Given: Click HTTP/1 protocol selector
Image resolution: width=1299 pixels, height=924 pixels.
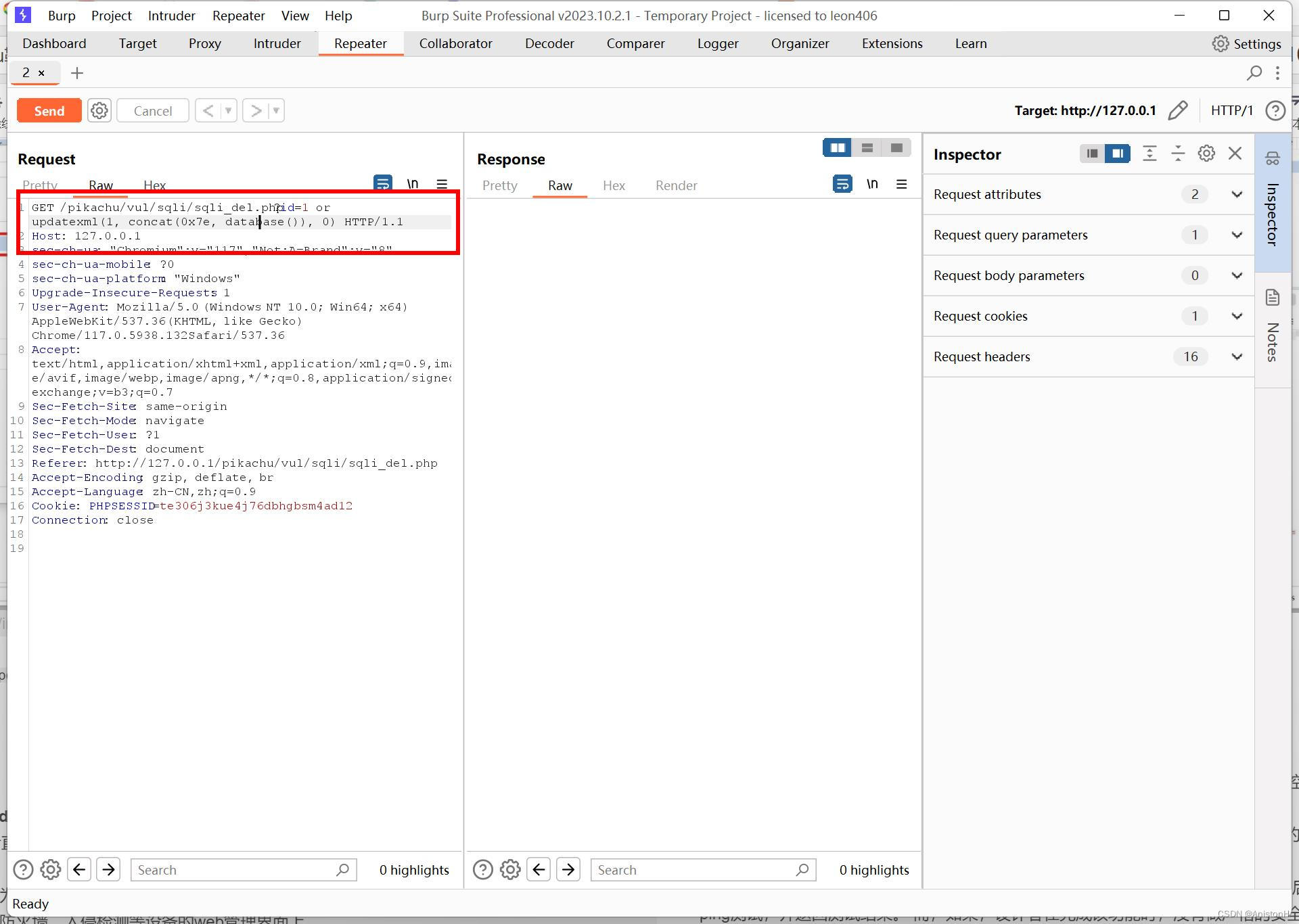Looking at the screenshot, I should [1231, 110].
